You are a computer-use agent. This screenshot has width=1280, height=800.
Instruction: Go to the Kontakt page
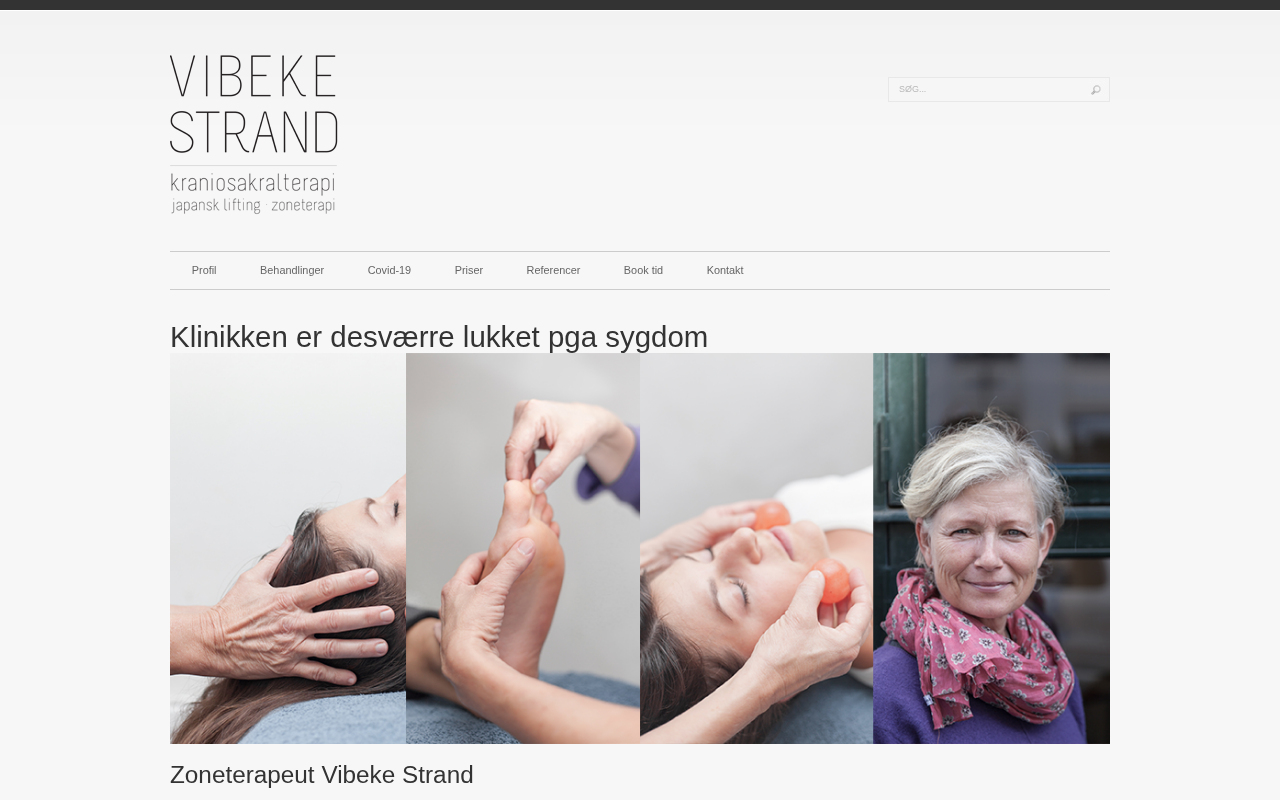(x=725, y=270)
